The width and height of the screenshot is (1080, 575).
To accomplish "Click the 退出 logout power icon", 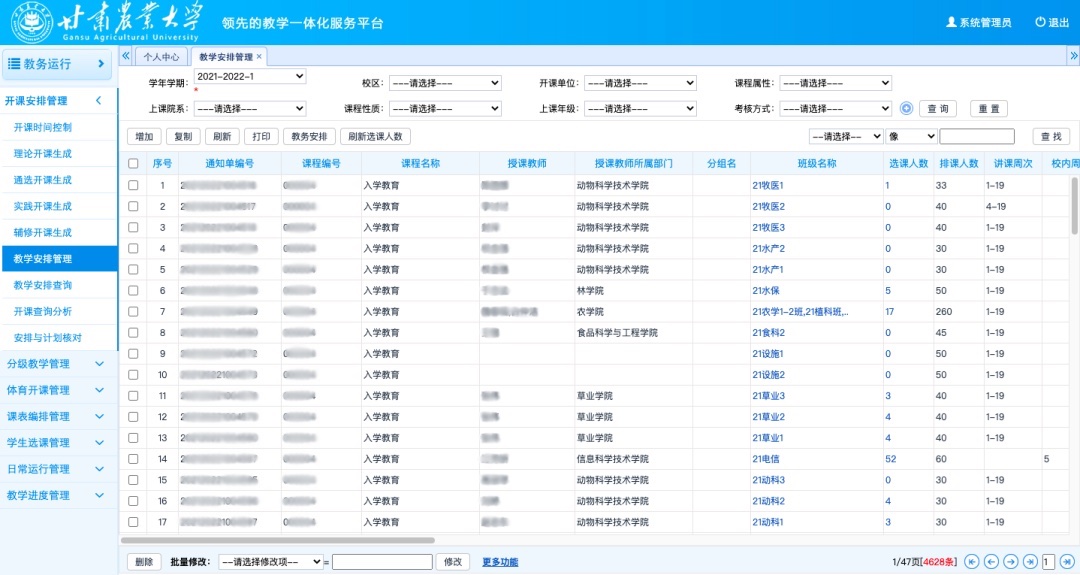I will click(x=1040, y=22).
